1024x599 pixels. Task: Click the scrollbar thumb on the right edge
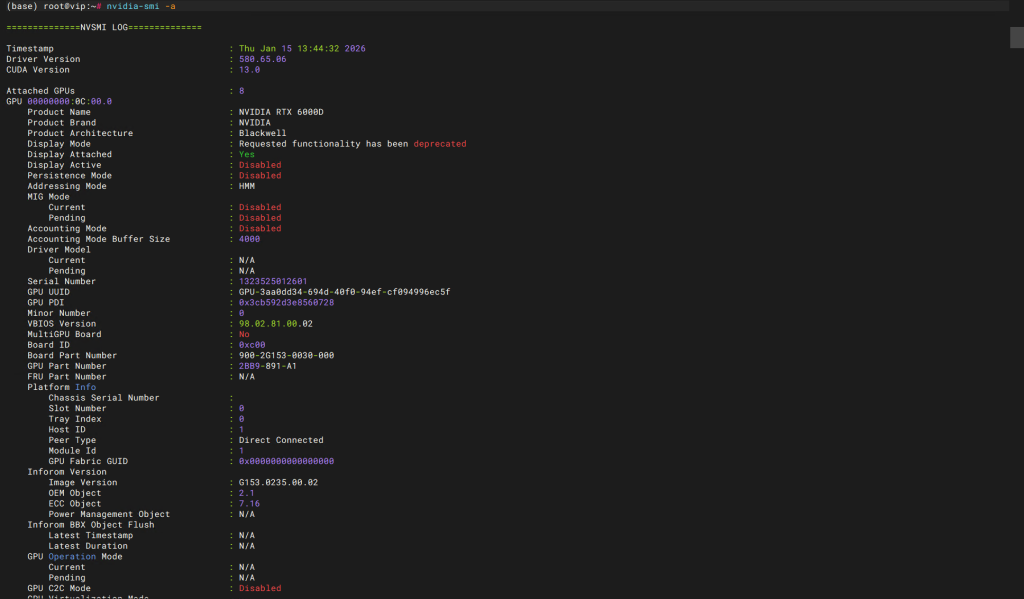(1016, 36)
